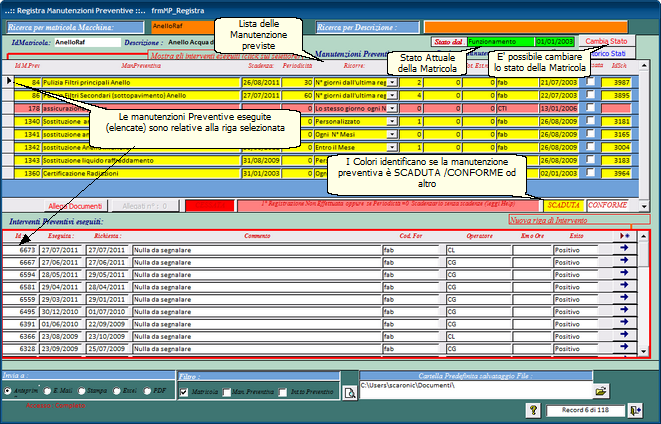Click the Allega Documenti button

pos(75,206)
